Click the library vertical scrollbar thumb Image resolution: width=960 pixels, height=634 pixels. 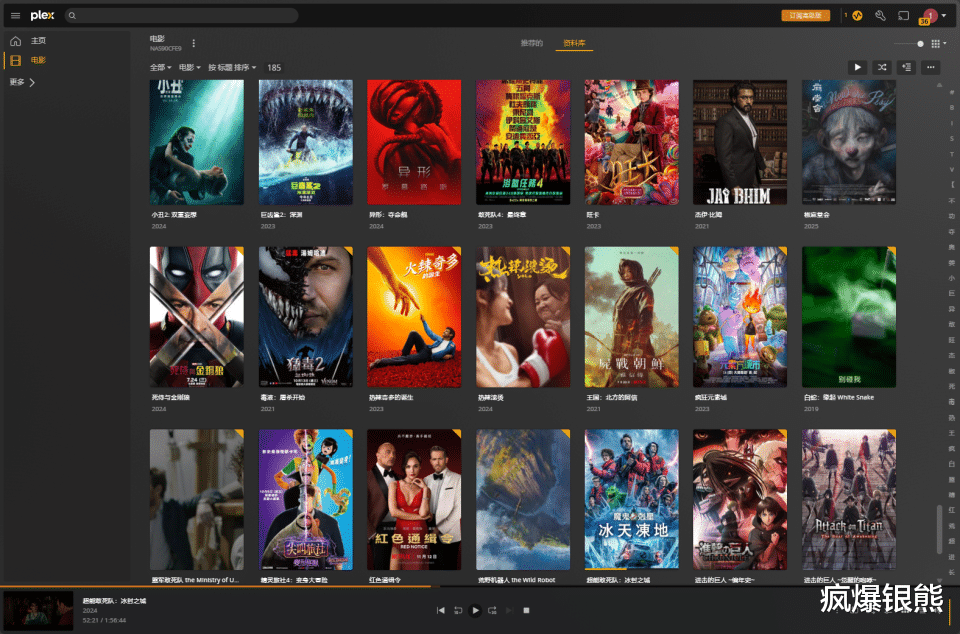(939, 529)
